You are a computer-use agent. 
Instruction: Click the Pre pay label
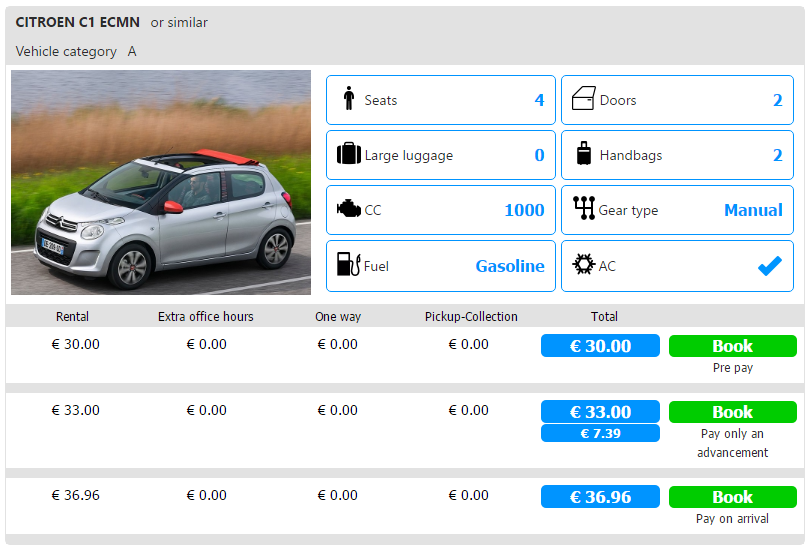pos(733,368)
